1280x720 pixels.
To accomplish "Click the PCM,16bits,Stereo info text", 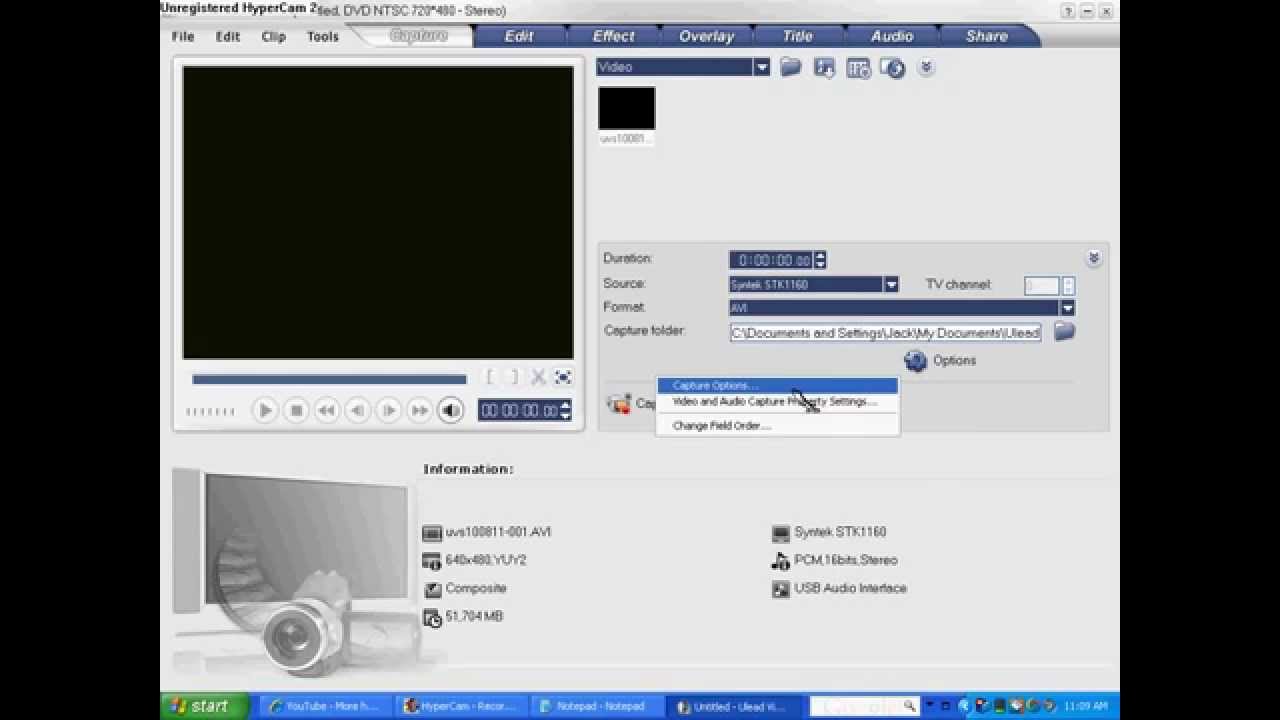I will click(x=846, y=561).
